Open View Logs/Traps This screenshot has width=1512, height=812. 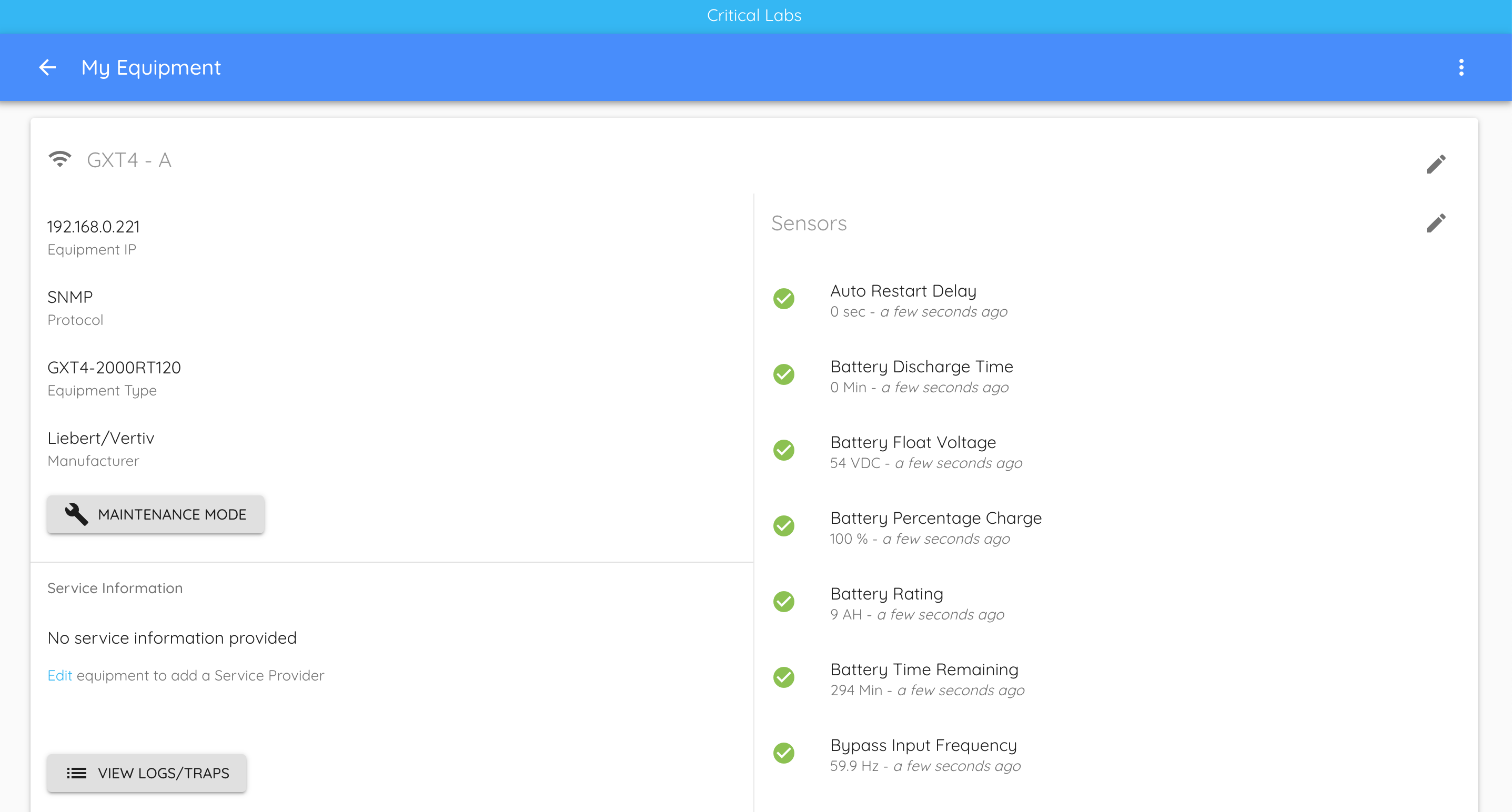tap(147, 773)
